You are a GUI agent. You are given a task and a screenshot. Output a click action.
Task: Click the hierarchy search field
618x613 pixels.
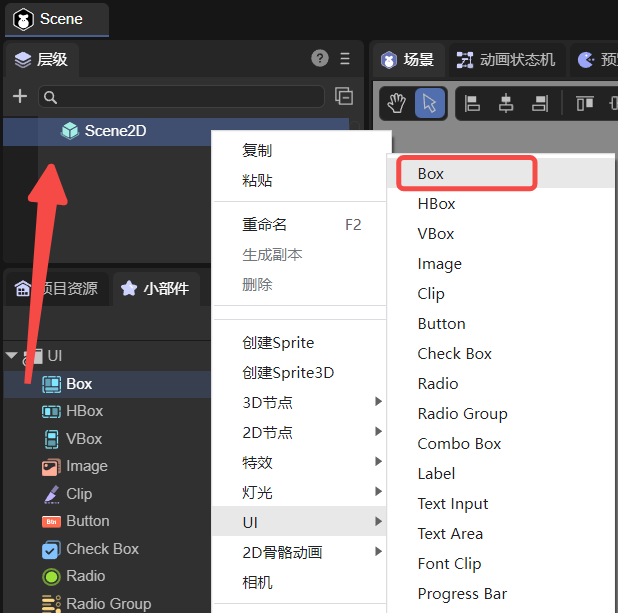[182, 97]
